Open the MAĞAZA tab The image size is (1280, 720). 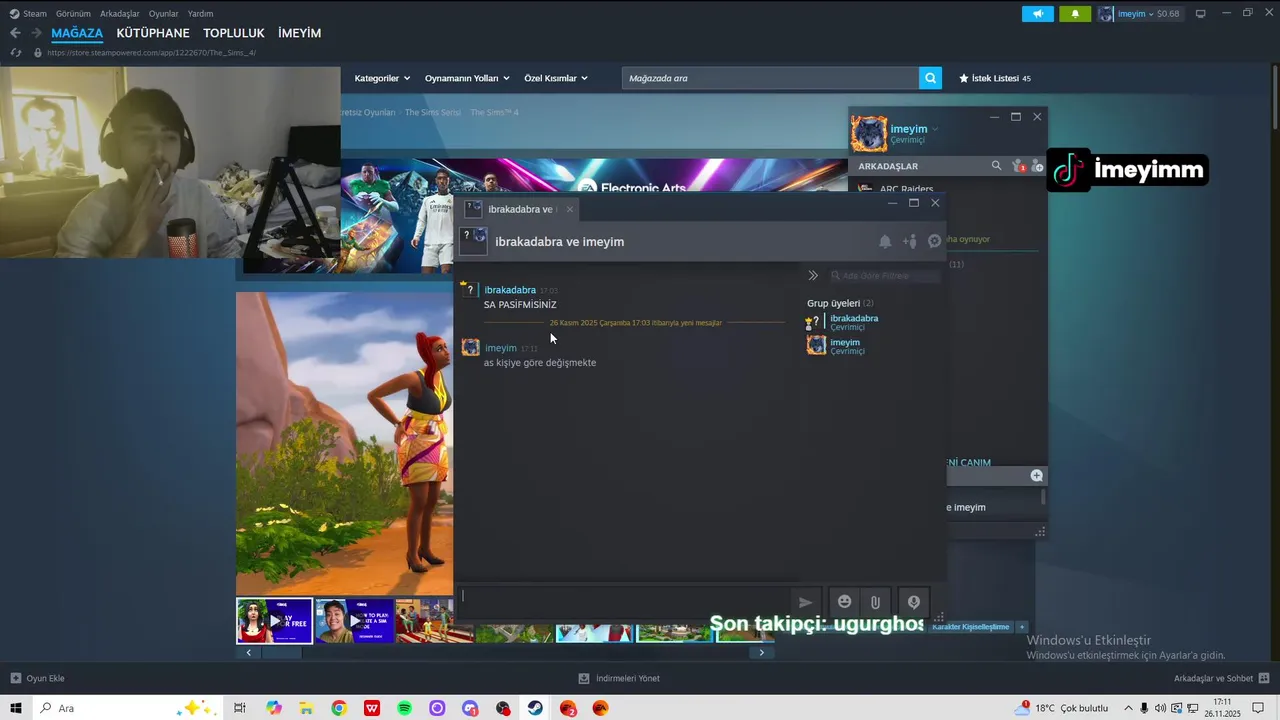77,33
